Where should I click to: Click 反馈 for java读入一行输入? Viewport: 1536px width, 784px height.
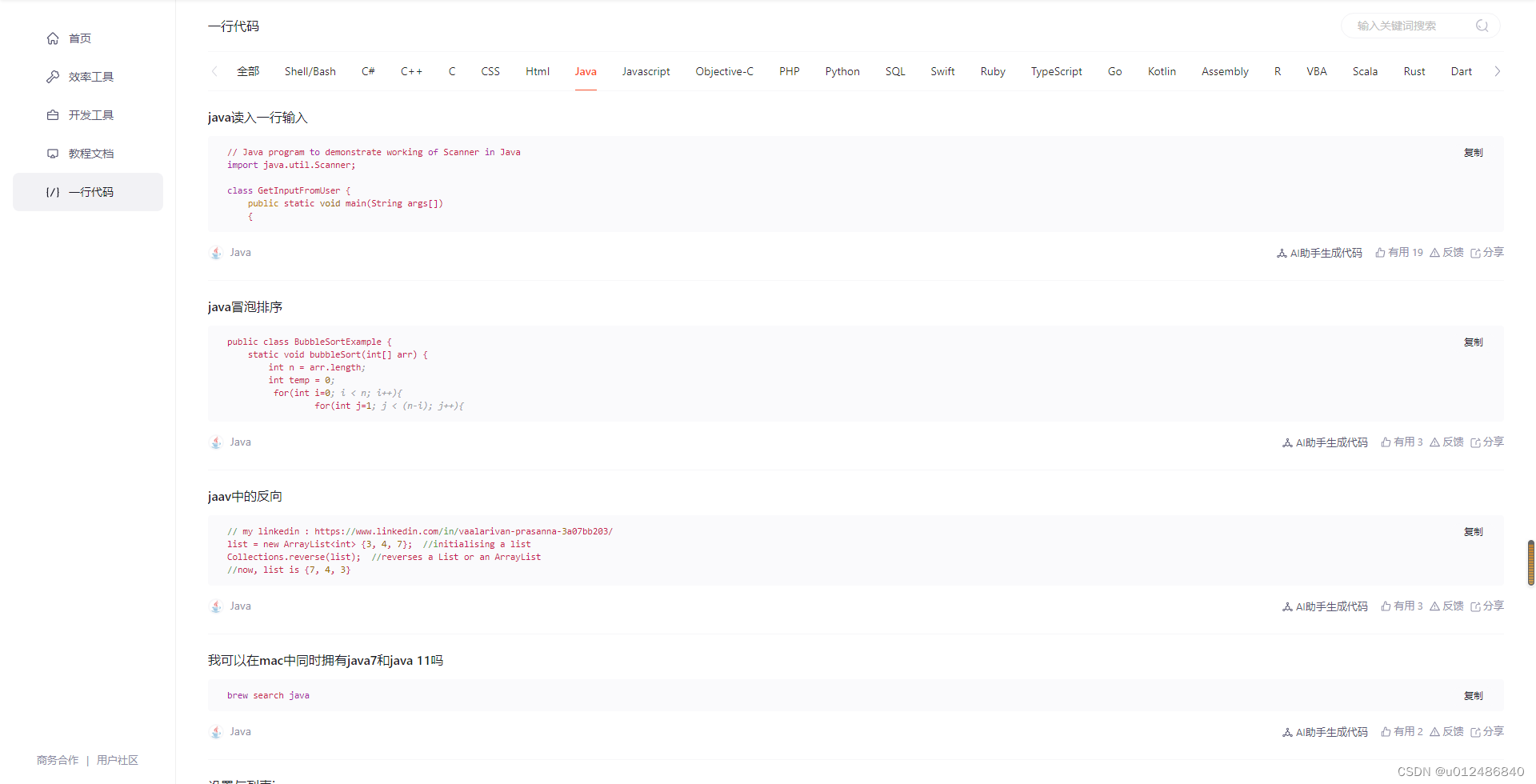click(x=1446, y=253)
